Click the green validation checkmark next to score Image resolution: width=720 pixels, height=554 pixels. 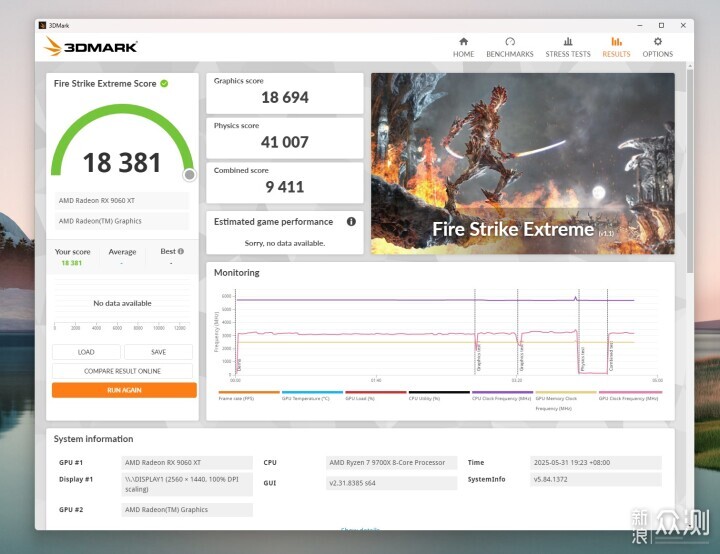pyautogui.click(x=164, y=84)
